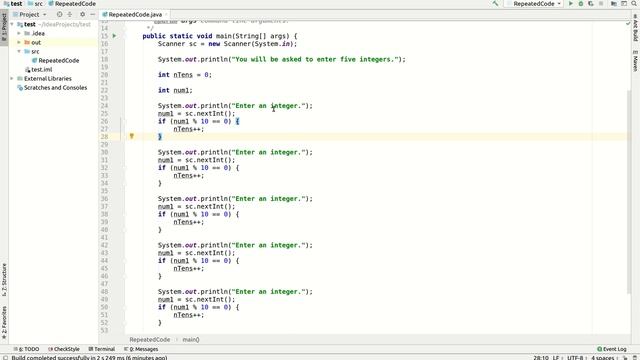Open the TODO tool window
The width and height of the screenshot is (640, 360).
(27, 349)
